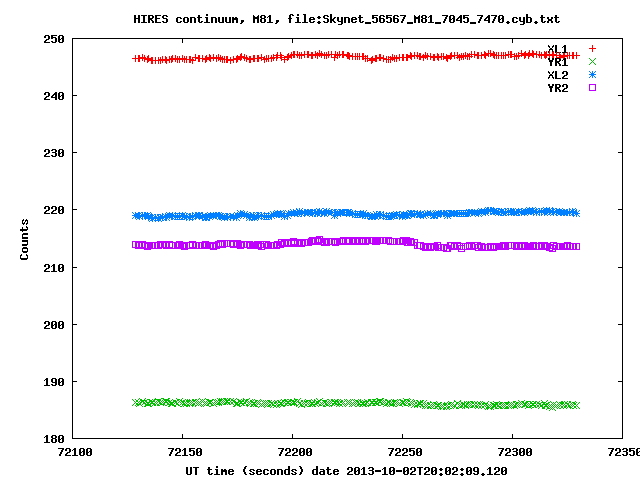Select the XL1 legend label

click(558, 49)
